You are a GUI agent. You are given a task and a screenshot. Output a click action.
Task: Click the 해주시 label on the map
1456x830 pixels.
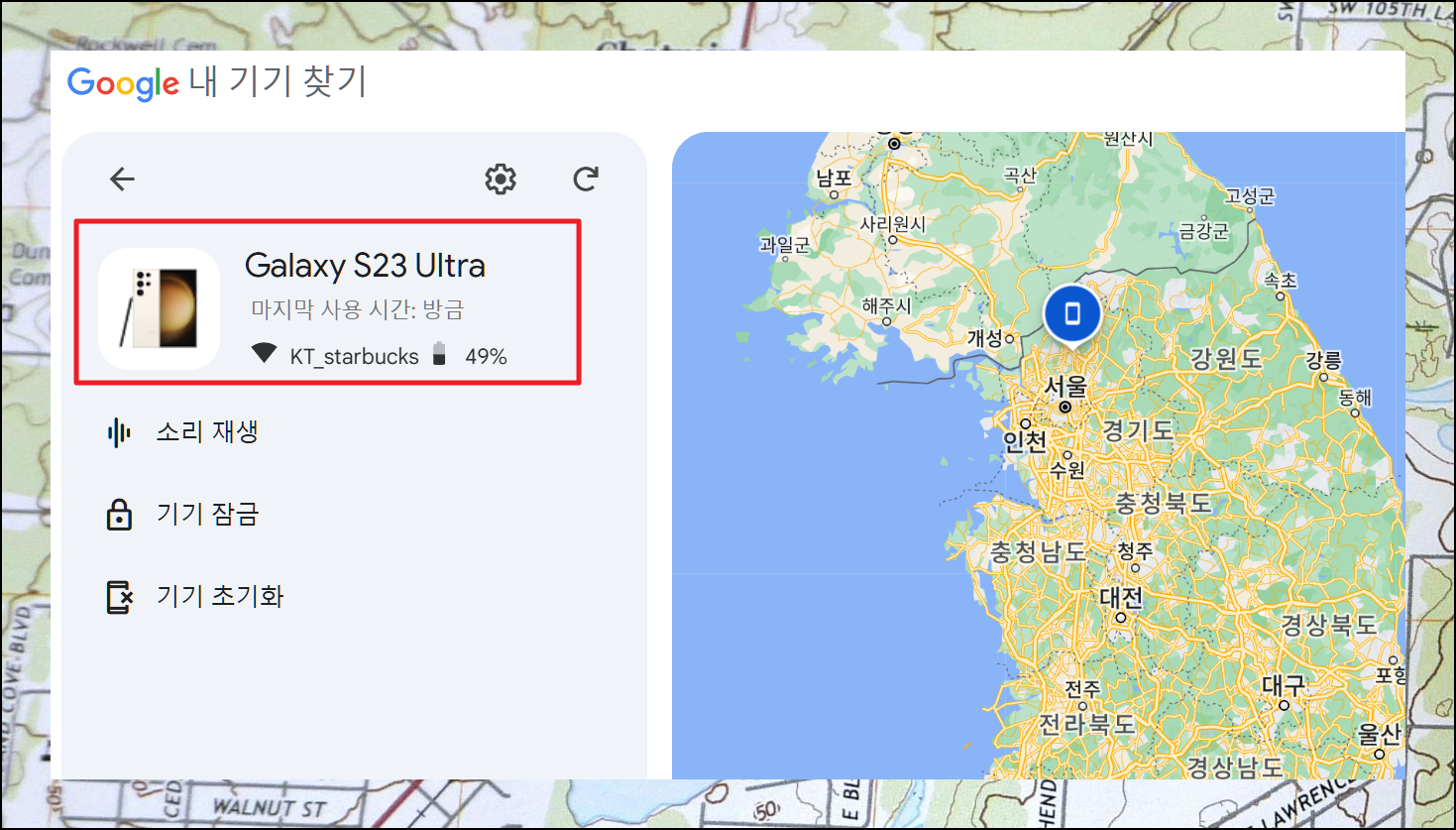point(886,306)
